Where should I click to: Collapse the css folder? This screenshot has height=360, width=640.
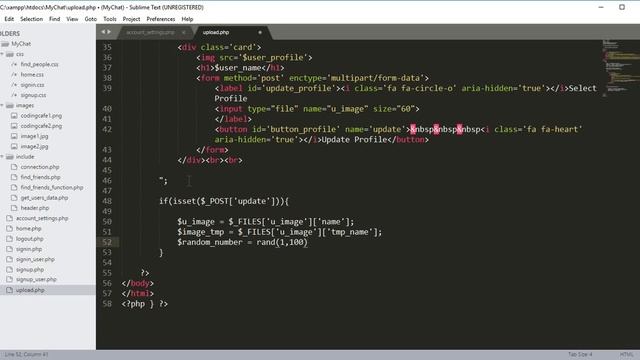click(x=2, y=54)
